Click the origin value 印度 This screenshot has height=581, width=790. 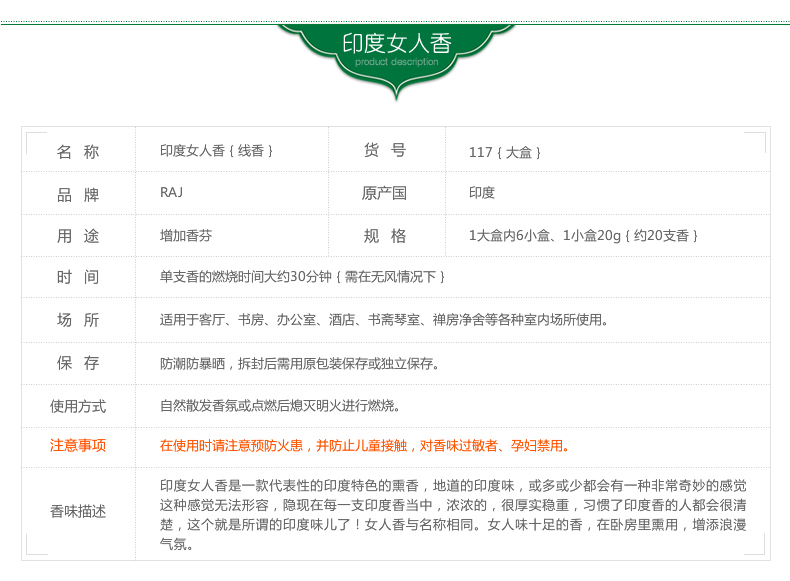pos(482,192)
